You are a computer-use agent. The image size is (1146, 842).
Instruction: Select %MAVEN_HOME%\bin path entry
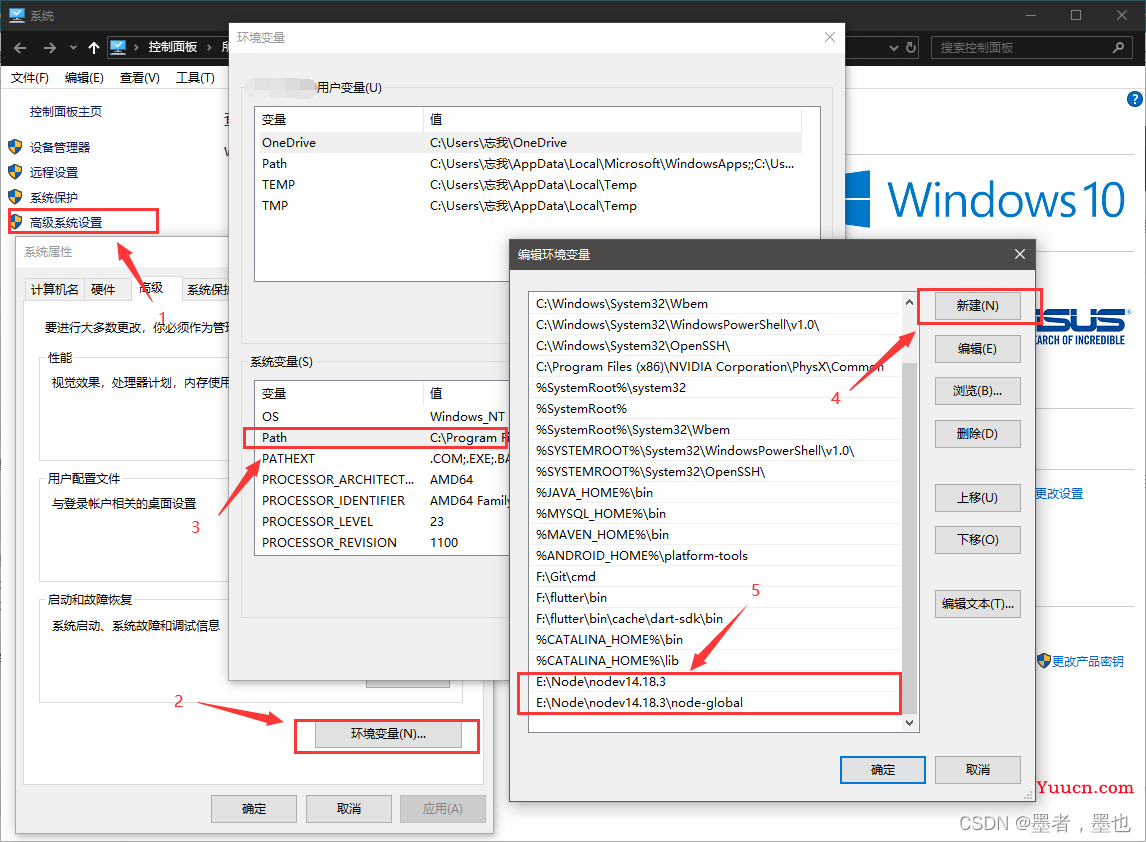[x=715, y=535]
